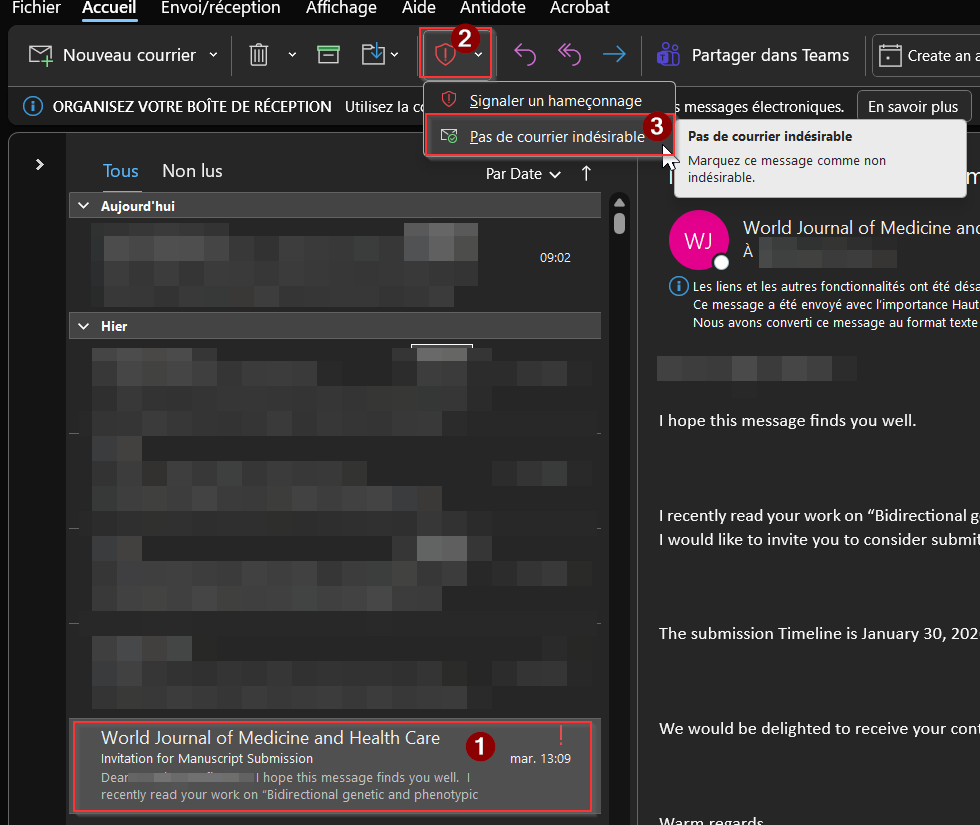Click the report junk shield icon
Image resolution: width=980 pixels, height=825 pixels.
(445, 55)
